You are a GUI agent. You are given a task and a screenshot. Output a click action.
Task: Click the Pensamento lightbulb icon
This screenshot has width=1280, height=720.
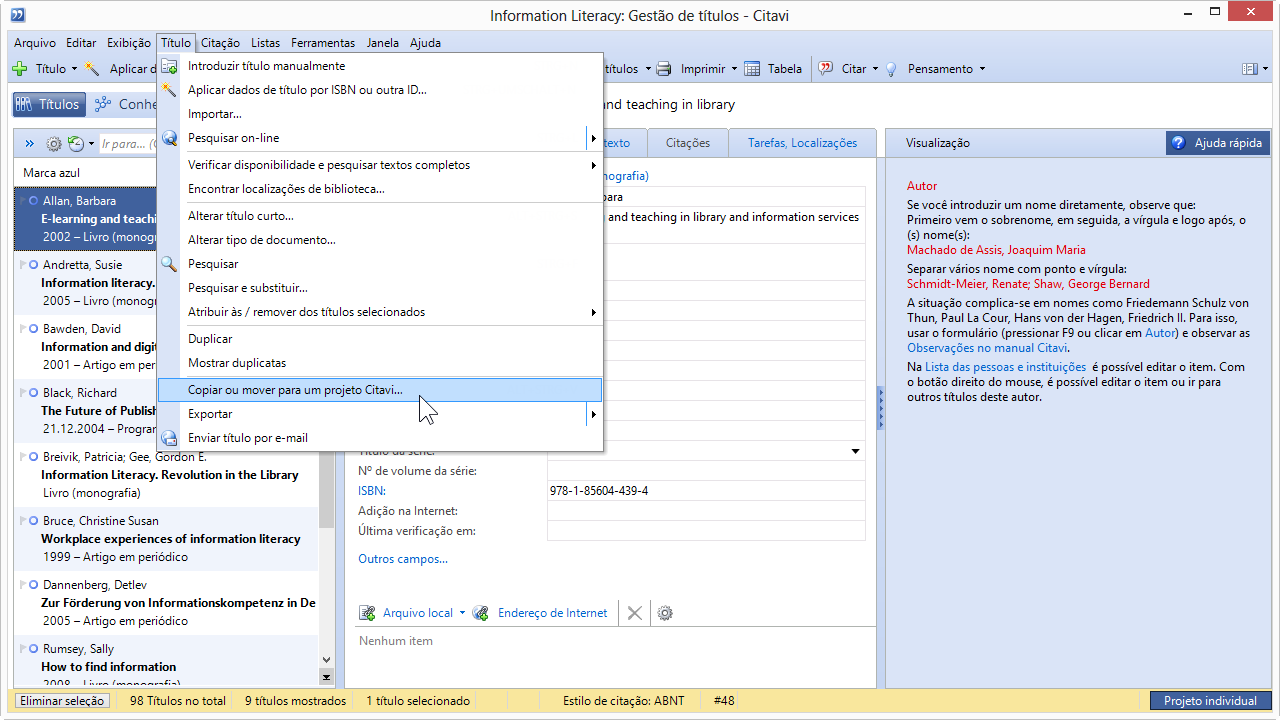891,69
